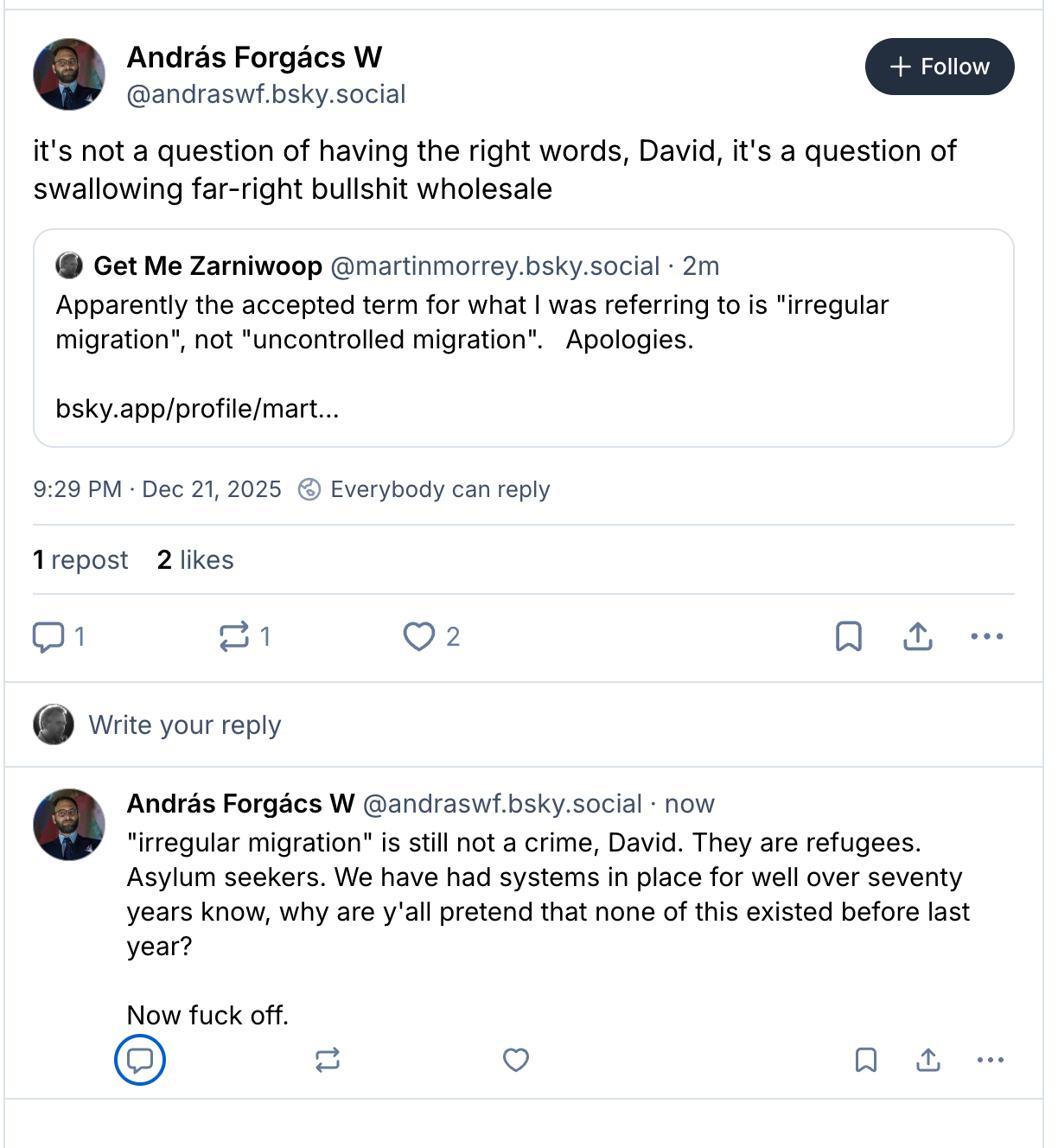The image size is (1058, 1148).
Task: Open the bsky.app/profile/mart... link
Action: coord(197,408)
